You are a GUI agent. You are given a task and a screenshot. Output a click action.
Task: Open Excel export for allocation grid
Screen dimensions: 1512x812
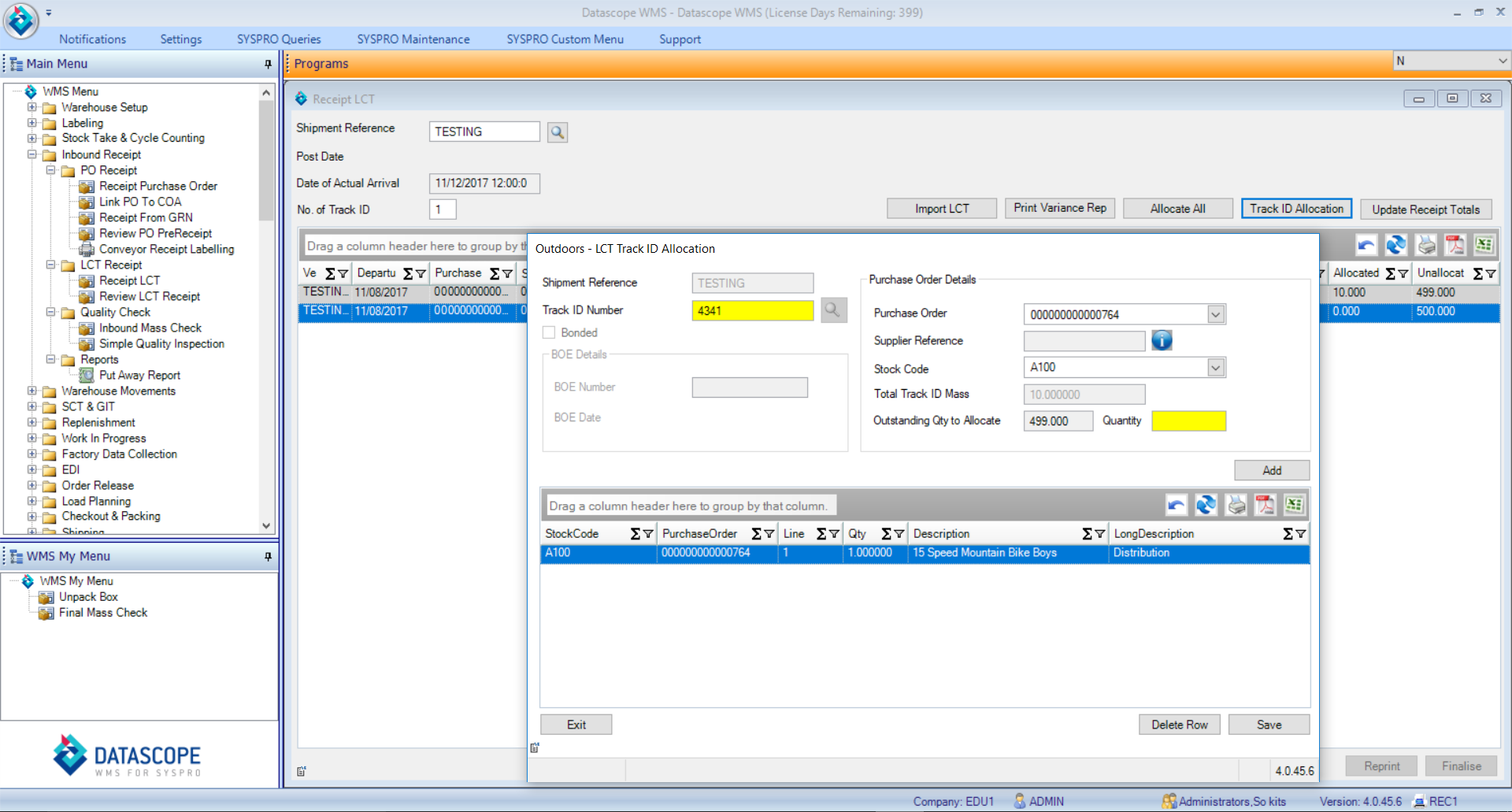[x=1294, y=505]
